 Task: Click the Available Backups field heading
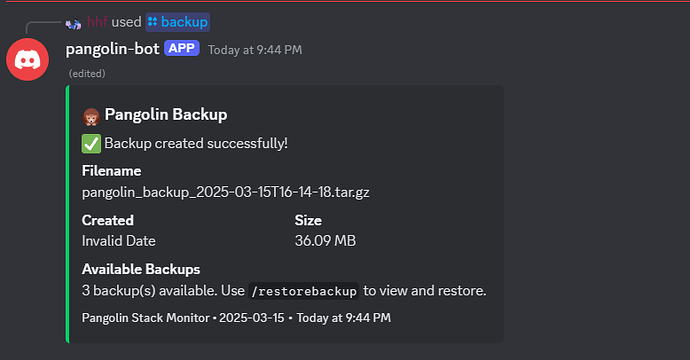coord(141,269)
